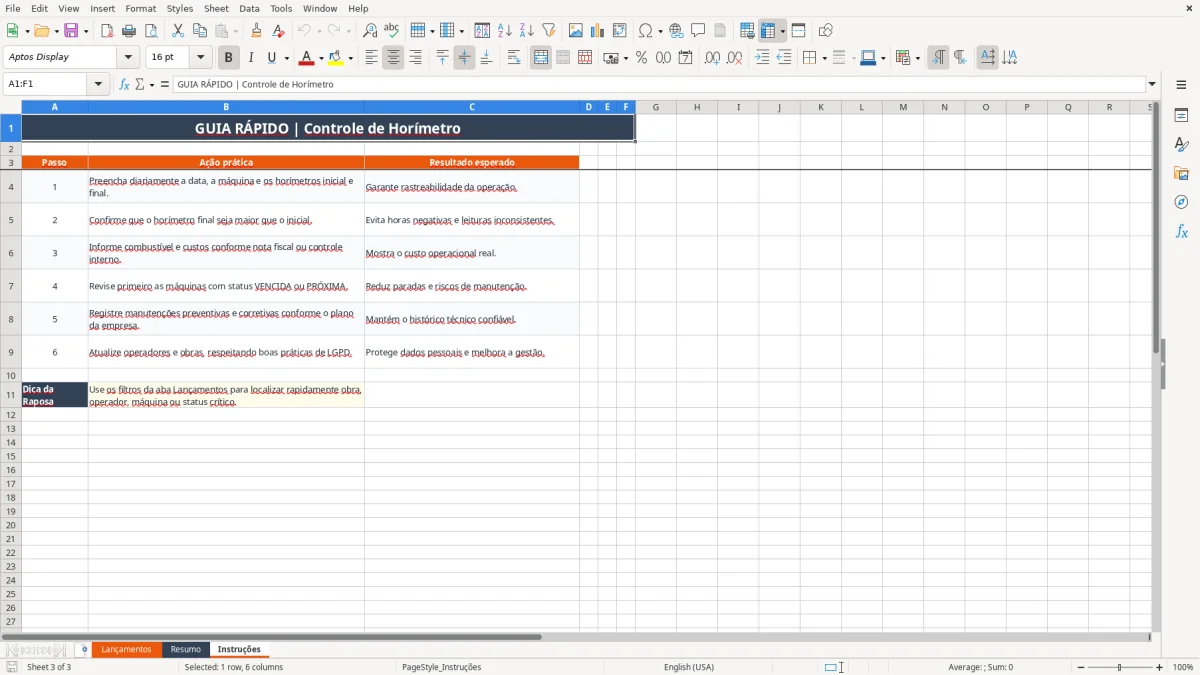1200x675 pixels.
Task: Open the Font Name dropdown list
Action: 129,58
